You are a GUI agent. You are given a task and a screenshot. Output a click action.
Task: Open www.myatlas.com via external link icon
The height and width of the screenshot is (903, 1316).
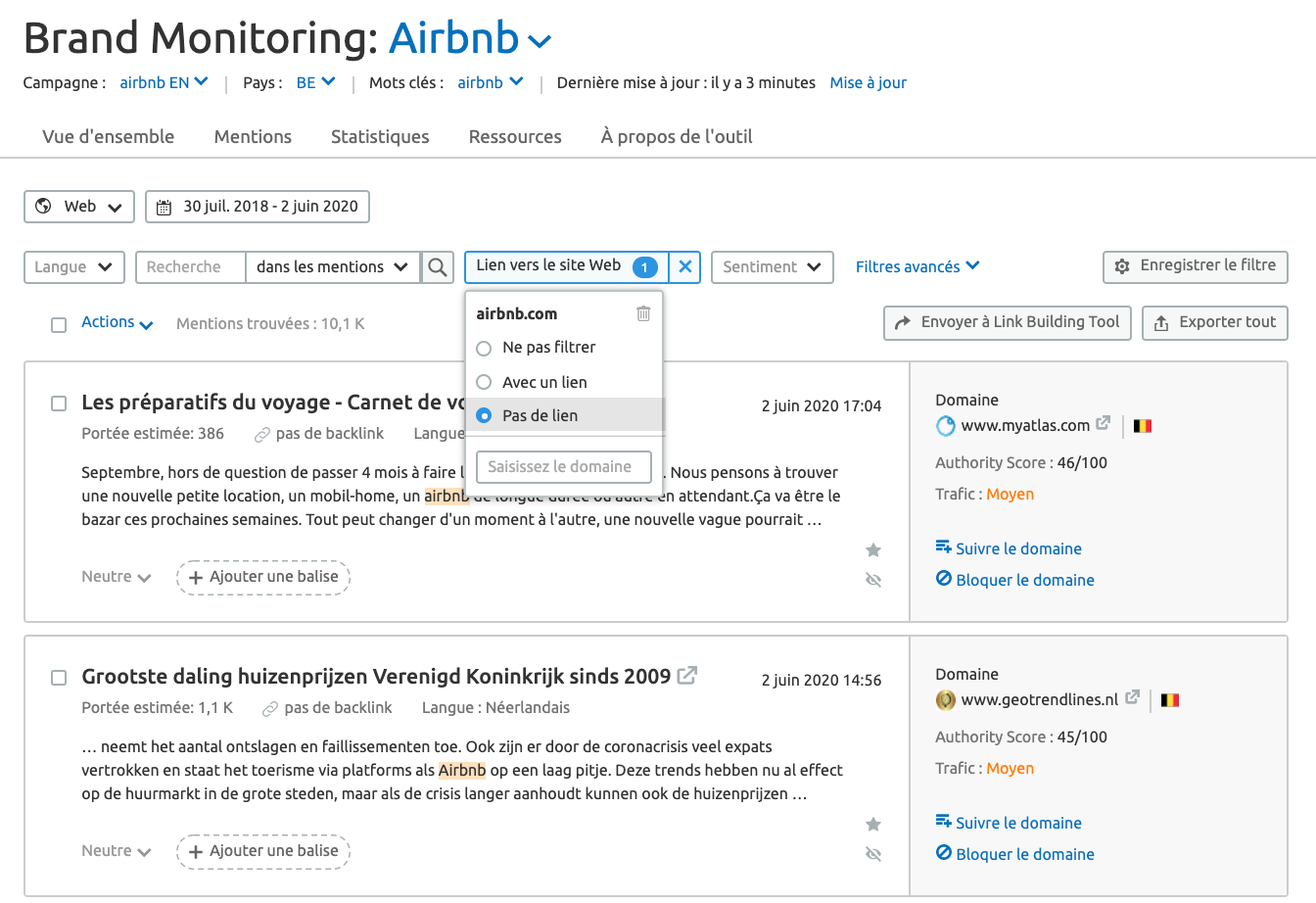pos(1104,424)
